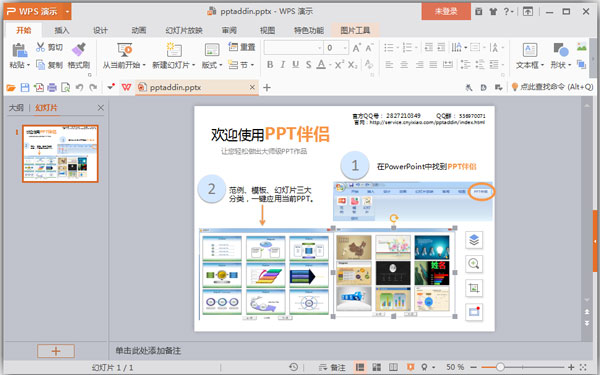The image size is (600, 375).
Task: Click the Copy icon
Action: click(x=40, y=65)
